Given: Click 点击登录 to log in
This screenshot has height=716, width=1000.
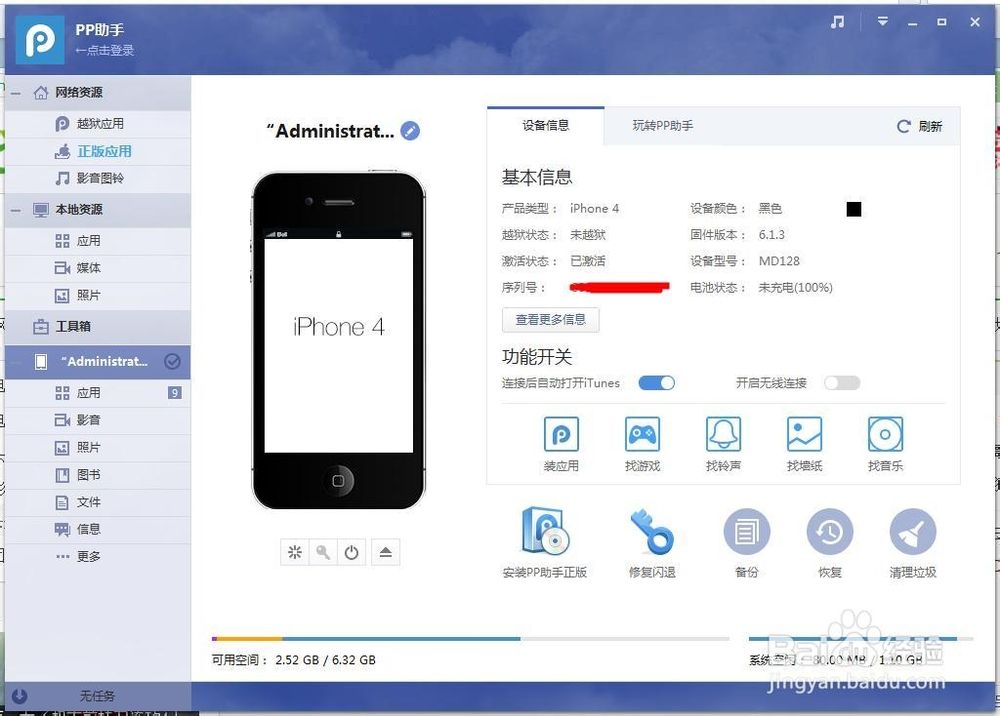Looking at the screenshot, I should click(x=105, y=50).
